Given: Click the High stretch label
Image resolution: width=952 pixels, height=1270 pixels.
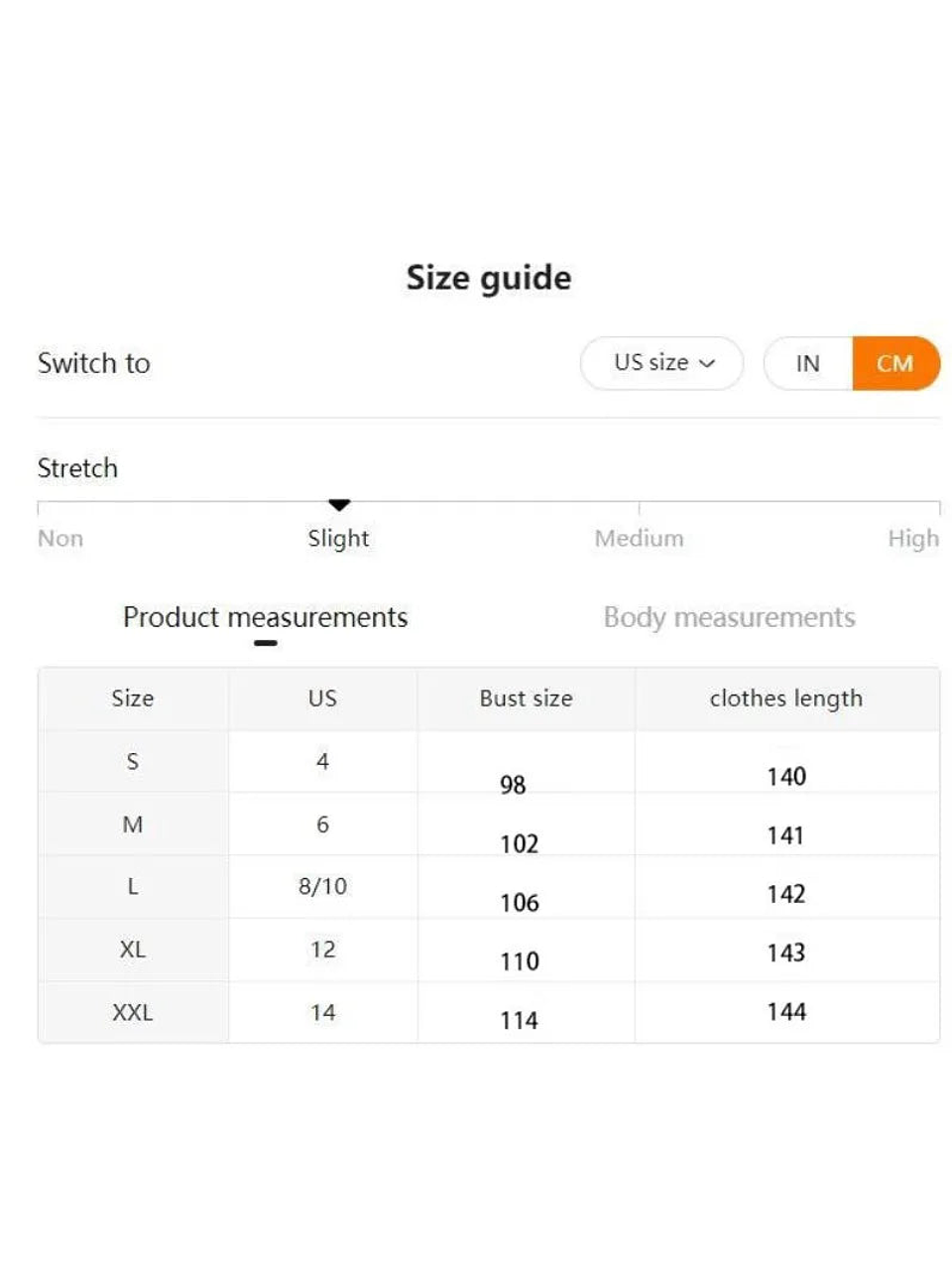Looking at the screenshot, I should tap(912, 539).
